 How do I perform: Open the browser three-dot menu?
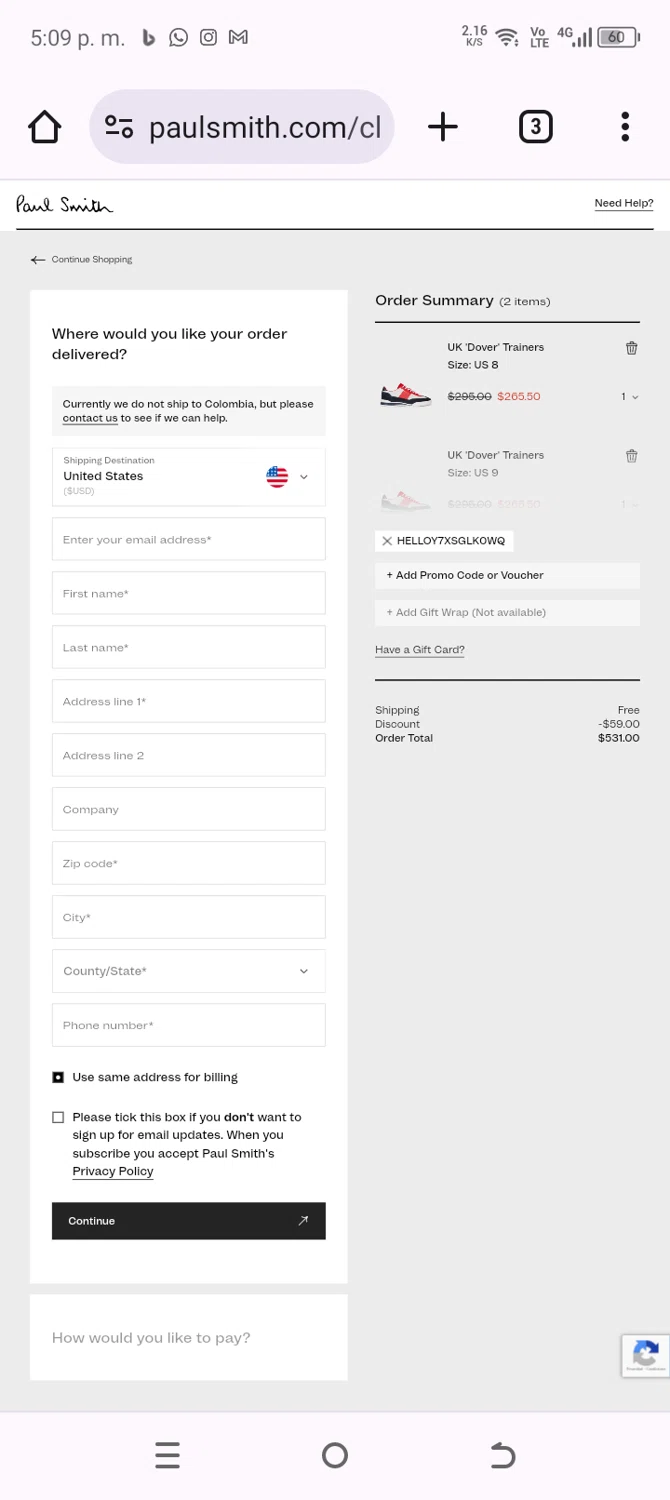(625, 127)
